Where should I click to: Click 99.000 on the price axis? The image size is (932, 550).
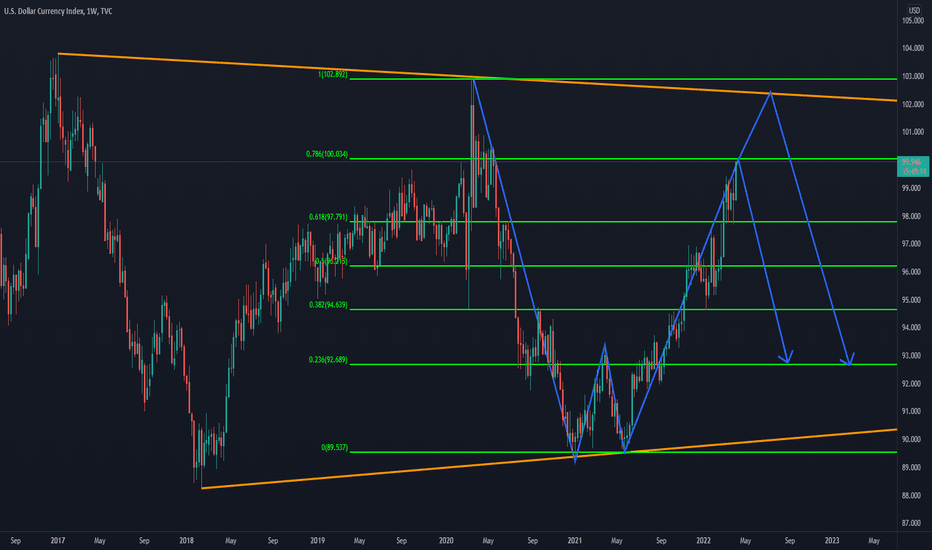(913, 188)
